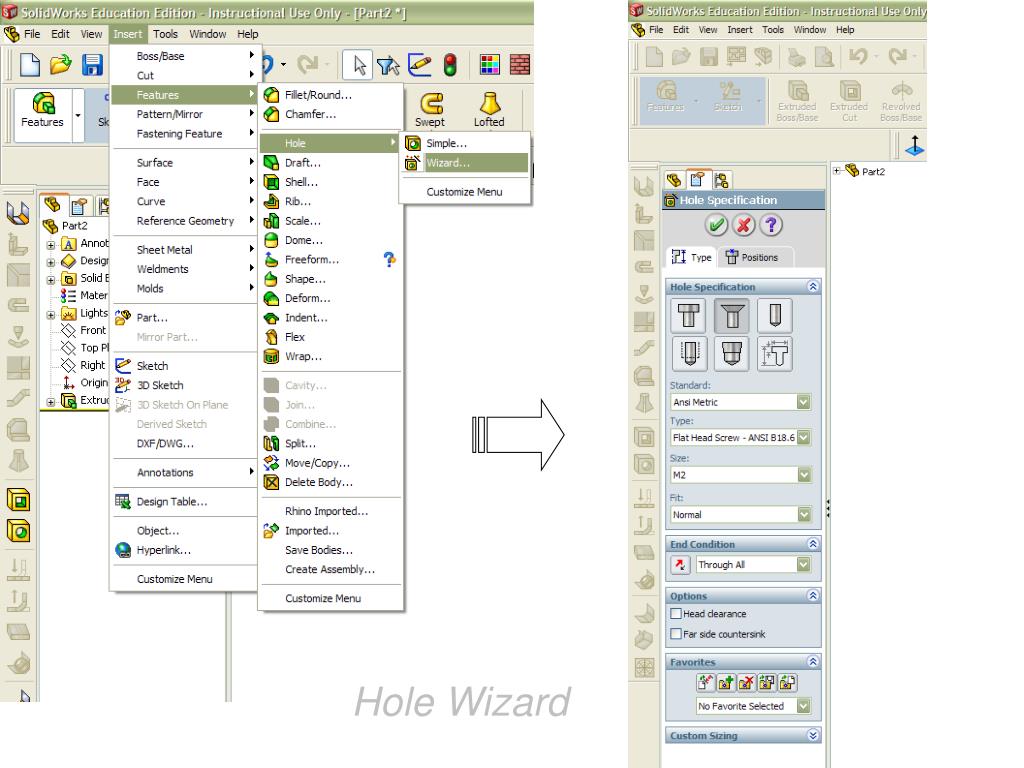Collapse the End Condition section header
The height and width of the screenshot is (768, 1024).
click(813, 544)
